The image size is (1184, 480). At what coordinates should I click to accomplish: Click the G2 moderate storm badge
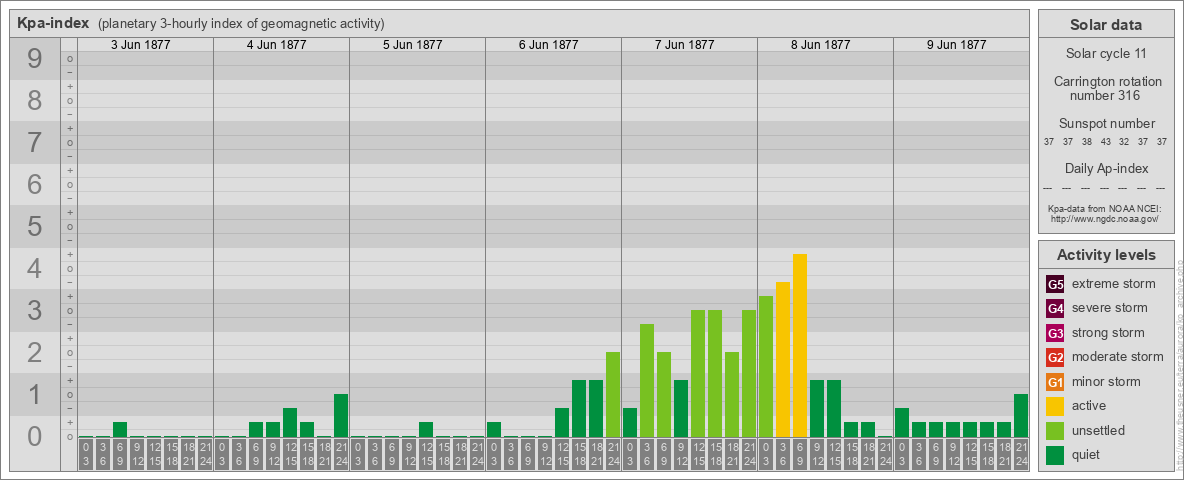pos(1055,357)
